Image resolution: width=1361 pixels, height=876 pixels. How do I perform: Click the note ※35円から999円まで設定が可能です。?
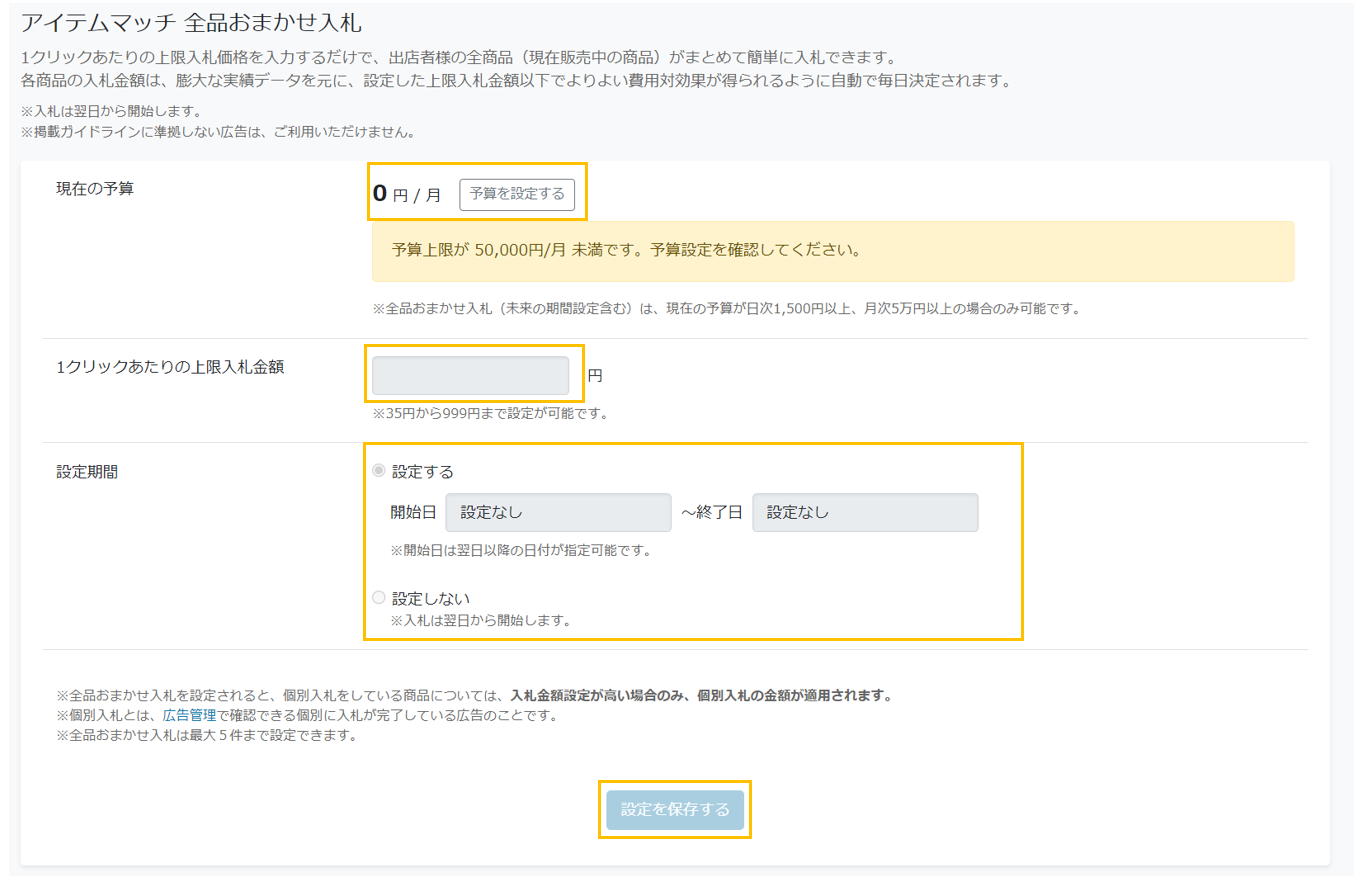490,413
